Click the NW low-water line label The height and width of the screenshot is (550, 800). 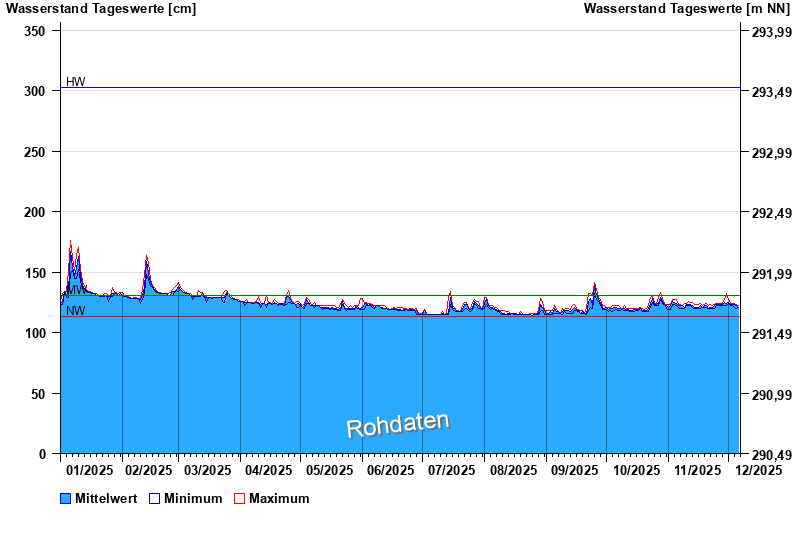(x=76, y=311)
